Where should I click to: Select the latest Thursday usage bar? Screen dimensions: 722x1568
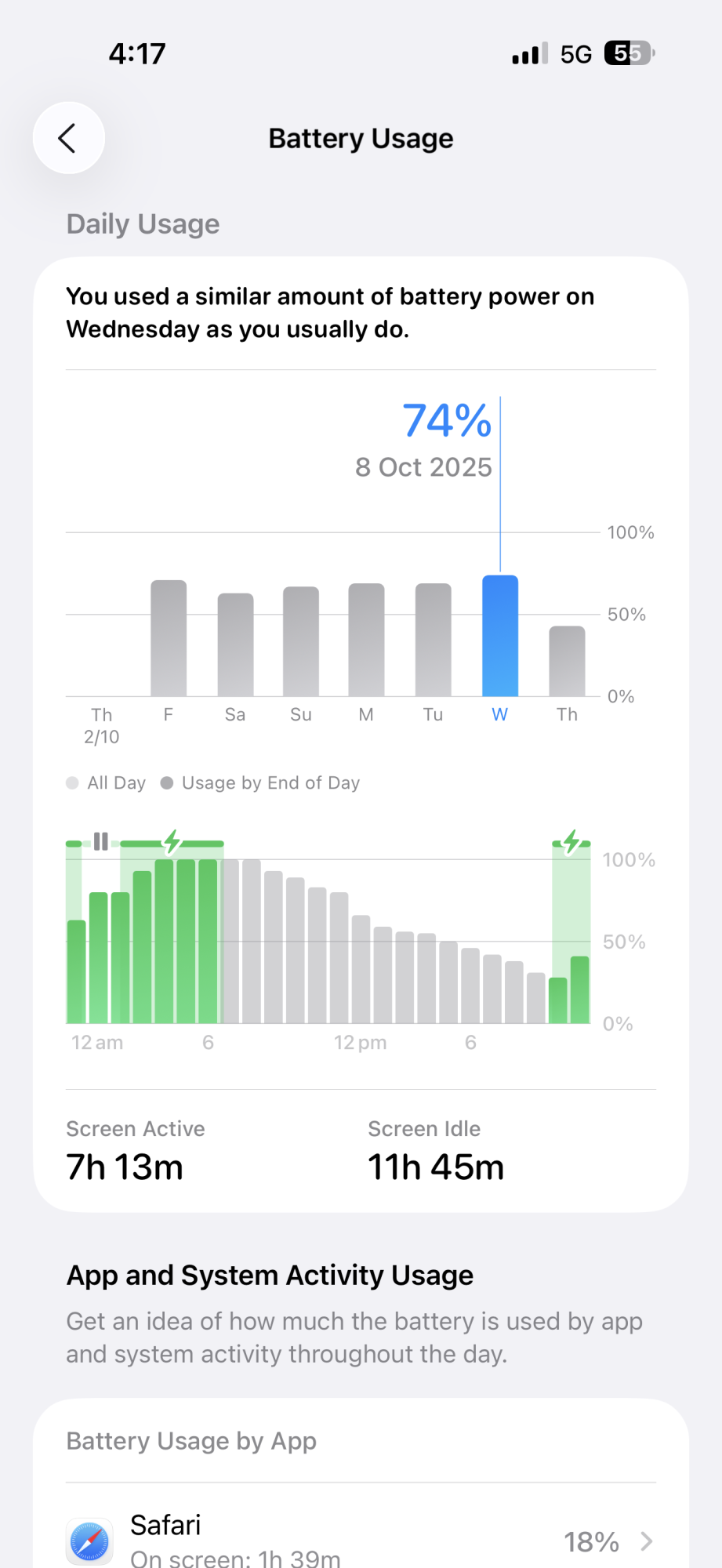(x=567, y=661)
